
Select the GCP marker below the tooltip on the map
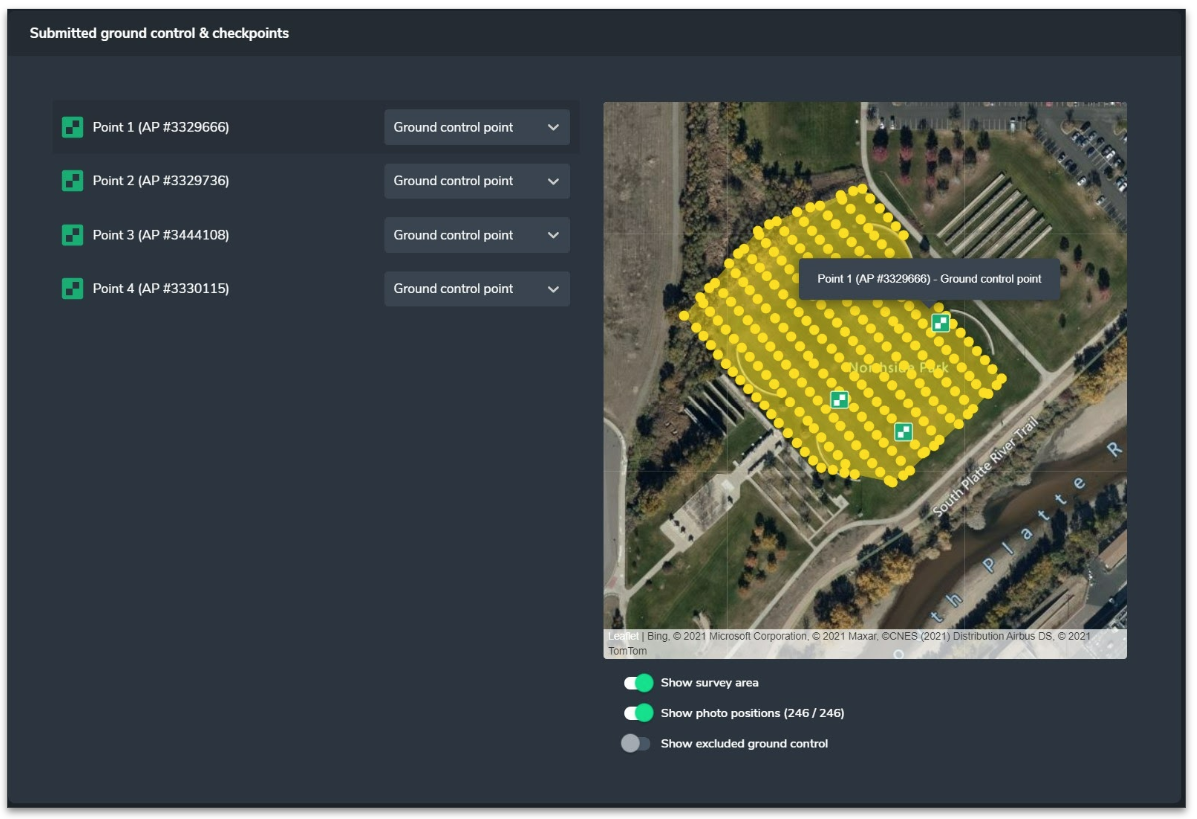[938, 322]
